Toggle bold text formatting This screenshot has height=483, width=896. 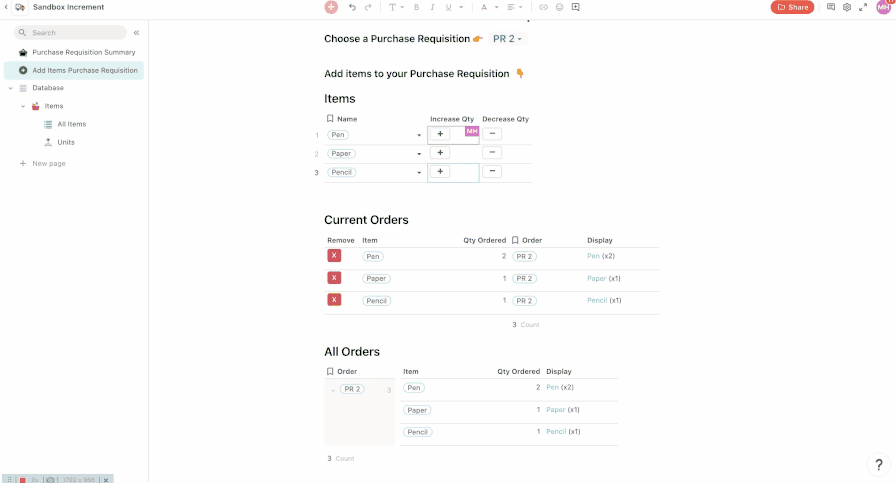pyautogui.click(x=416, y=7)
